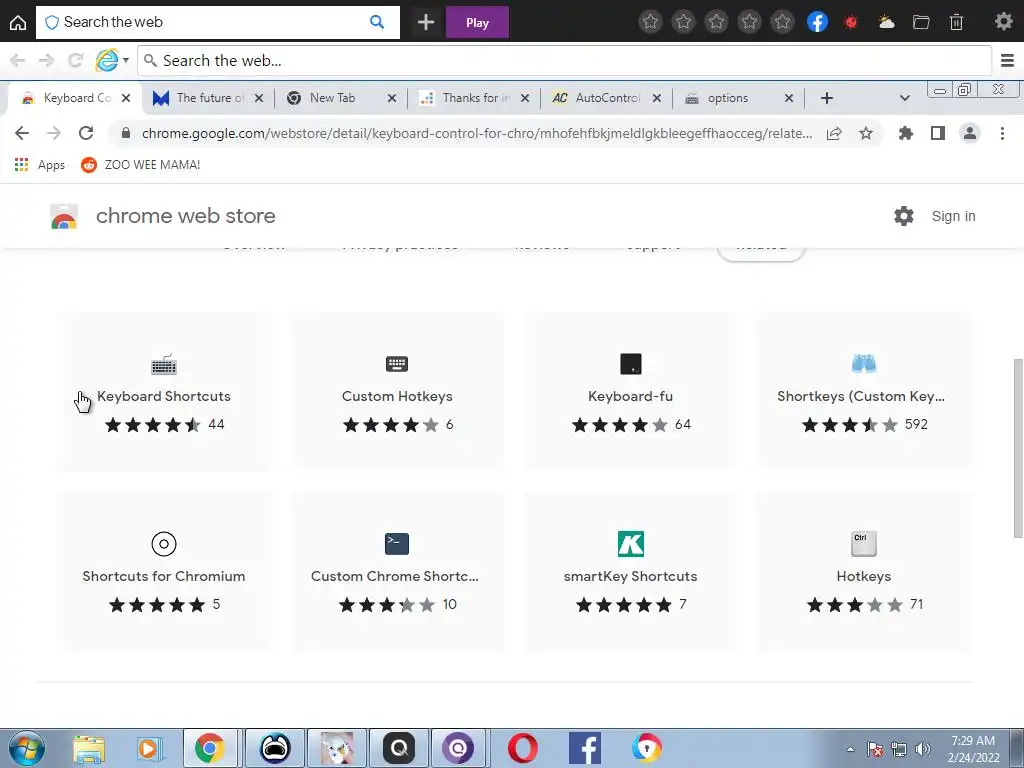1024x768 pixels.
Task: Open the outer browser hamburger menu
Action: pos(1007,61)
